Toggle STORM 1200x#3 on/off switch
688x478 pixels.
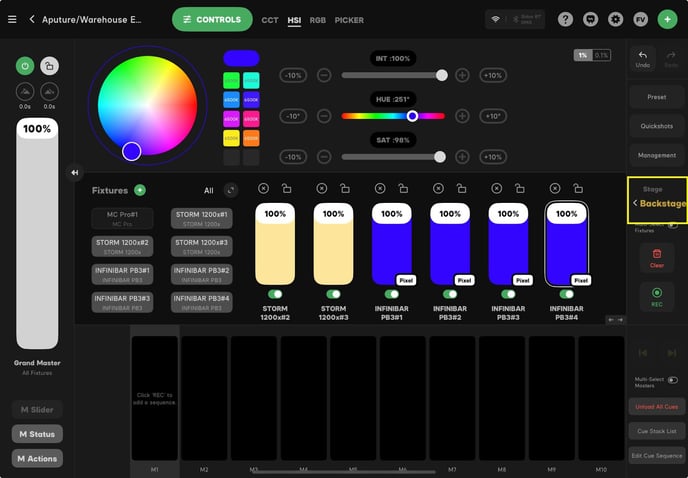[333, 294]
